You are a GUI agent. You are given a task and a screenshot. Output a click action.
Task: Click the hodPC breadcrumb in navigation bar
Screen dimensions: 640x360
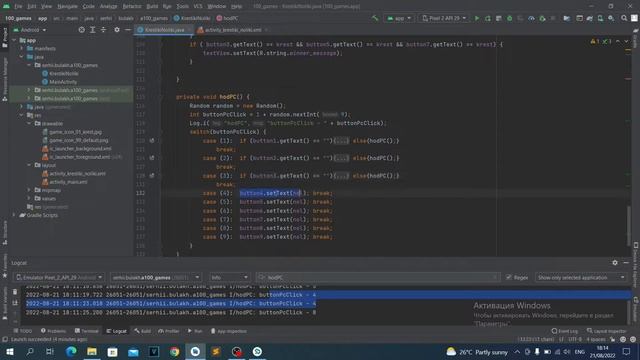click(x=227, y=18)
